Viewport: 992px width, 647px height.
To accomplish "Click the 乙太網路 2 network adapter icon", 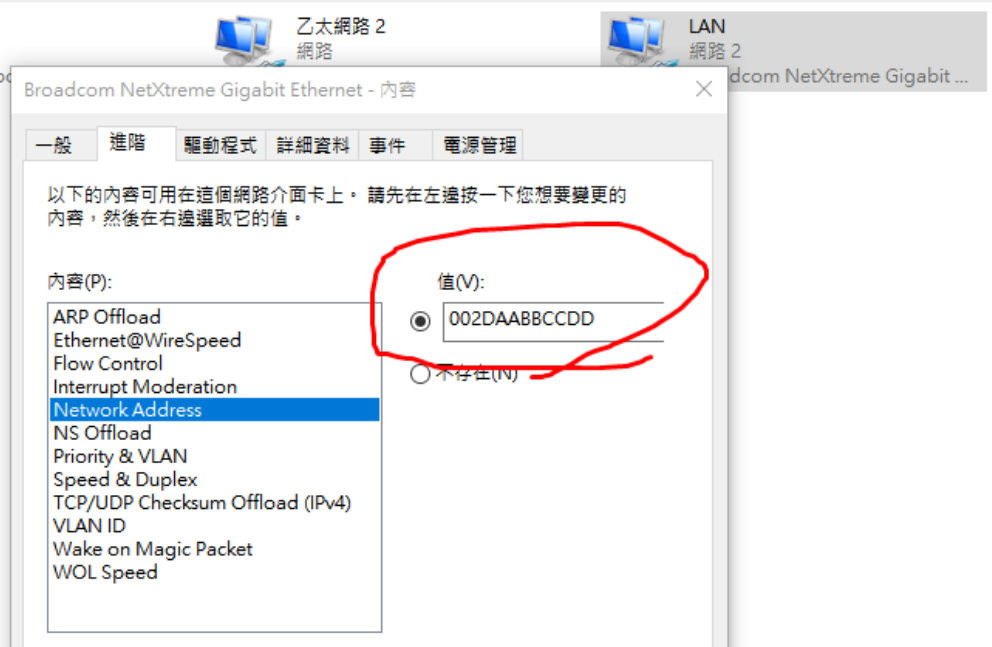I will 247,40.
